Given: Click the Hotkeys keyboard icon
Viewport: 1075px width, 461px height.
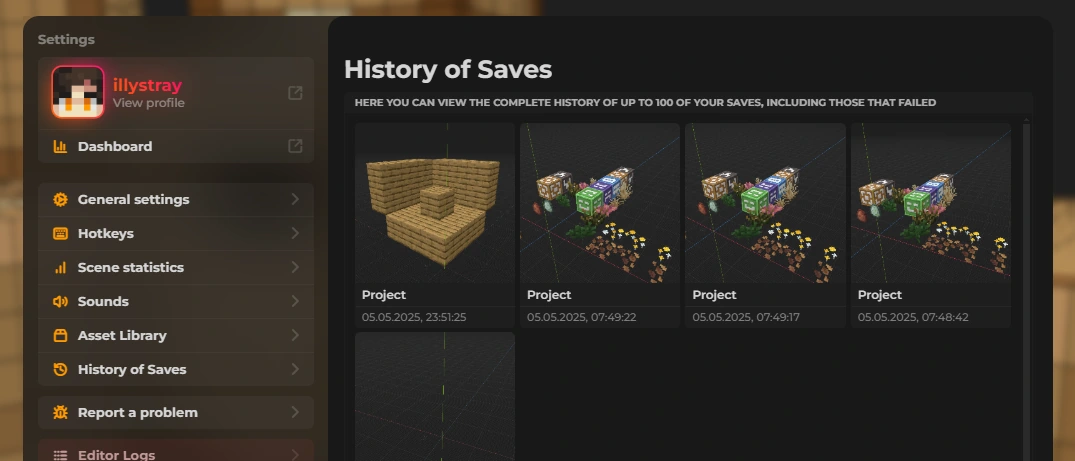Looking at the screenshot, I should pyautogui.click(x=60, y=233).
